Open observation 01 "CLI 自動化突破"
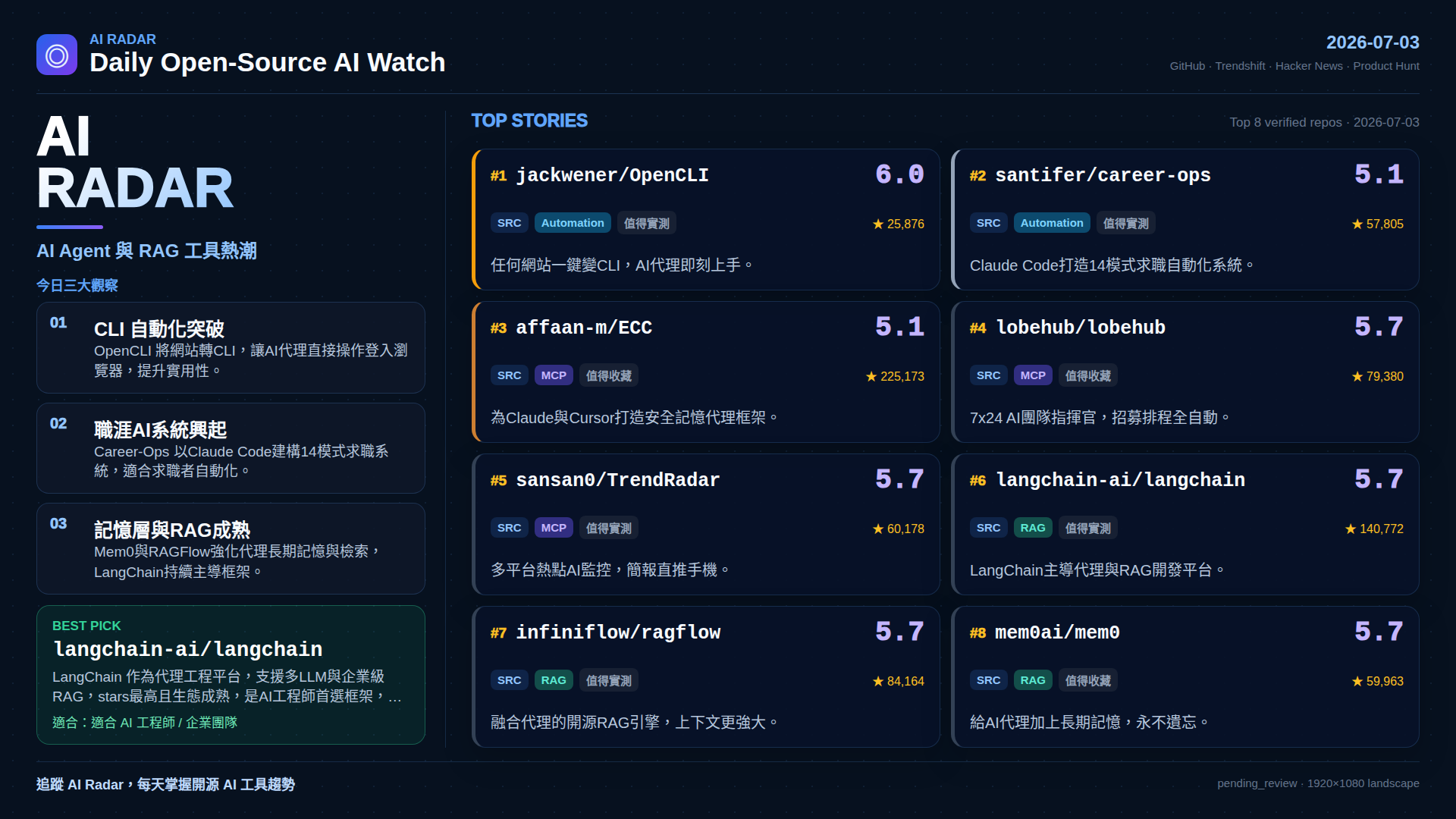Image resolution: width=1456 pixels, height=819 pixels. [x=231, y=347]
